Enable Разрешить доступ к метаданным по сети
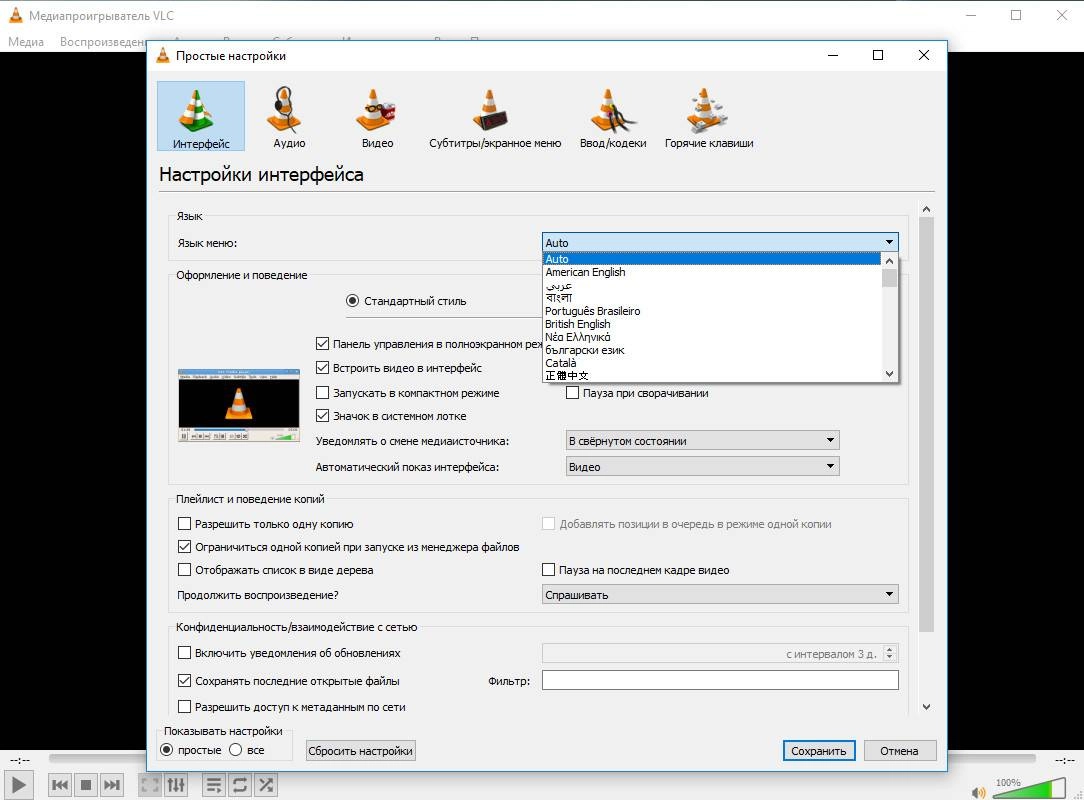The width and height of the screenshot is (1084, 800). [185, 707]
